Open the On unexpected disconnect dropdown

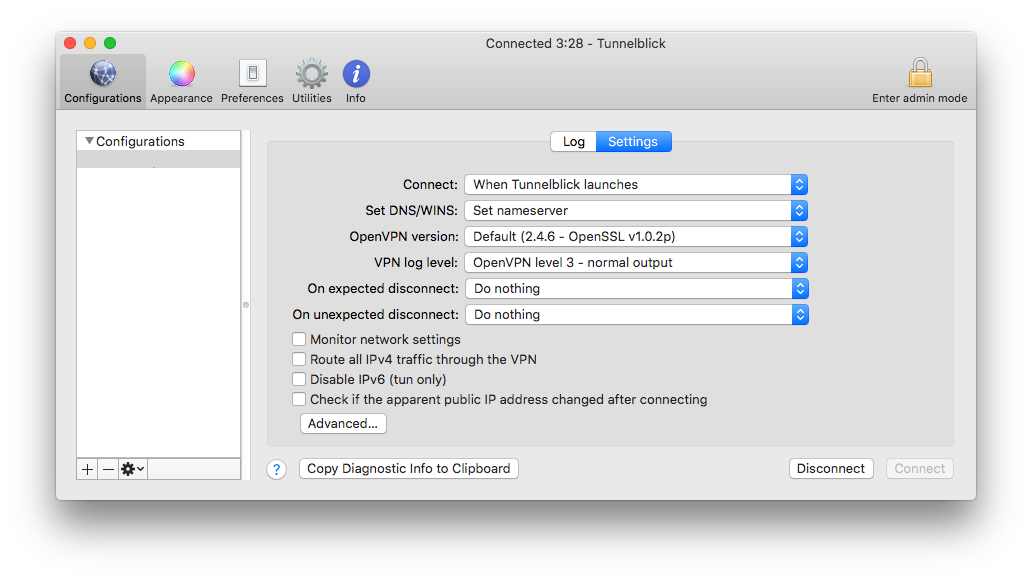coord(636,315)
